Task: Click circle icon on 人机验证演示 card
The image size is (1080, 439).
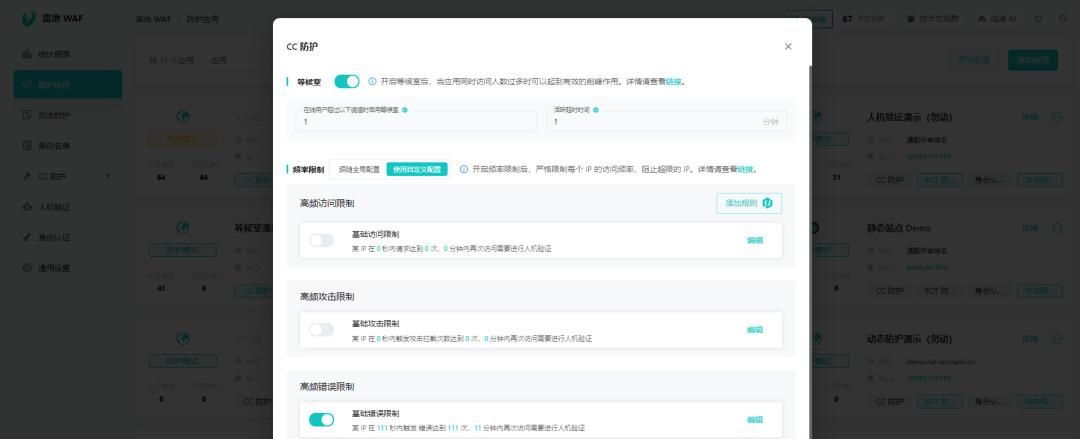Action: click(1057, 117)
